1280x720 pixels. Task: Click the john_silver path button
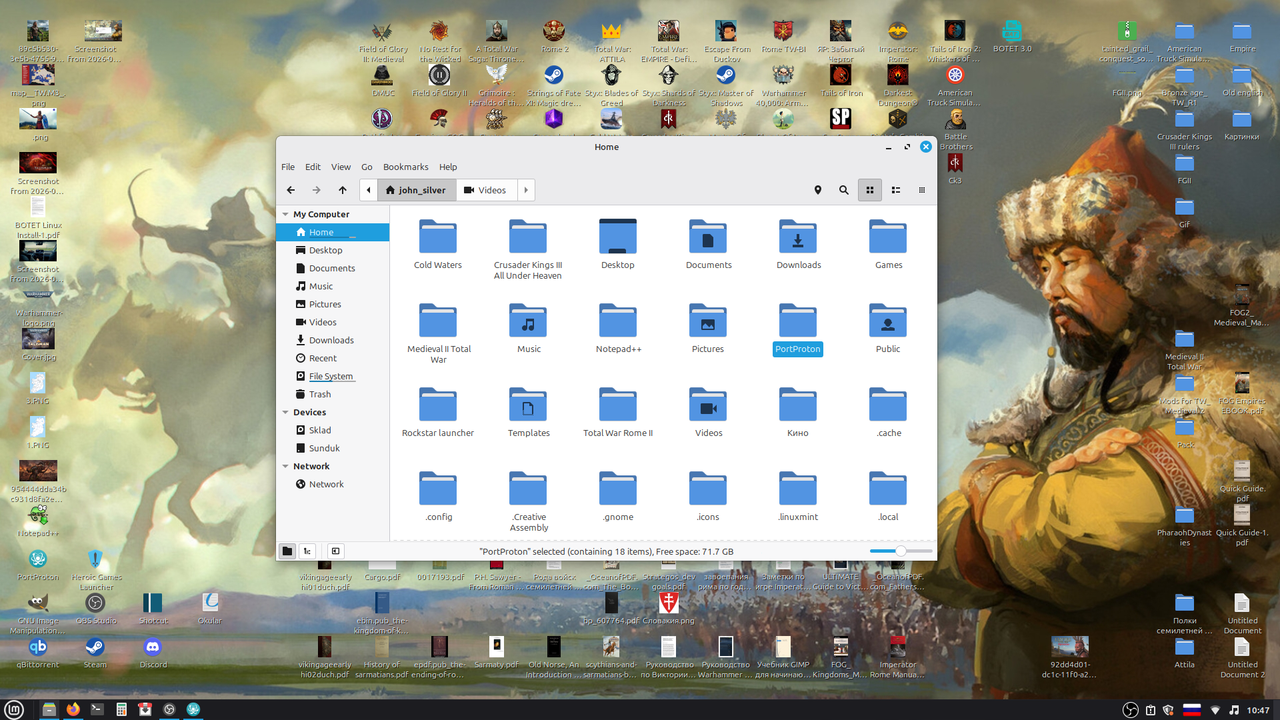coord(416,190)
